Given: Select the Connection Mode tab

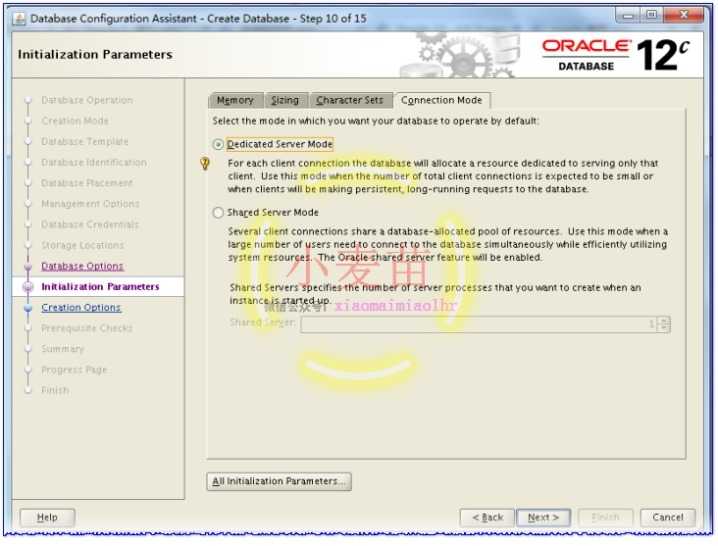Looking at the screenshot, I should (x=441, y=100).
